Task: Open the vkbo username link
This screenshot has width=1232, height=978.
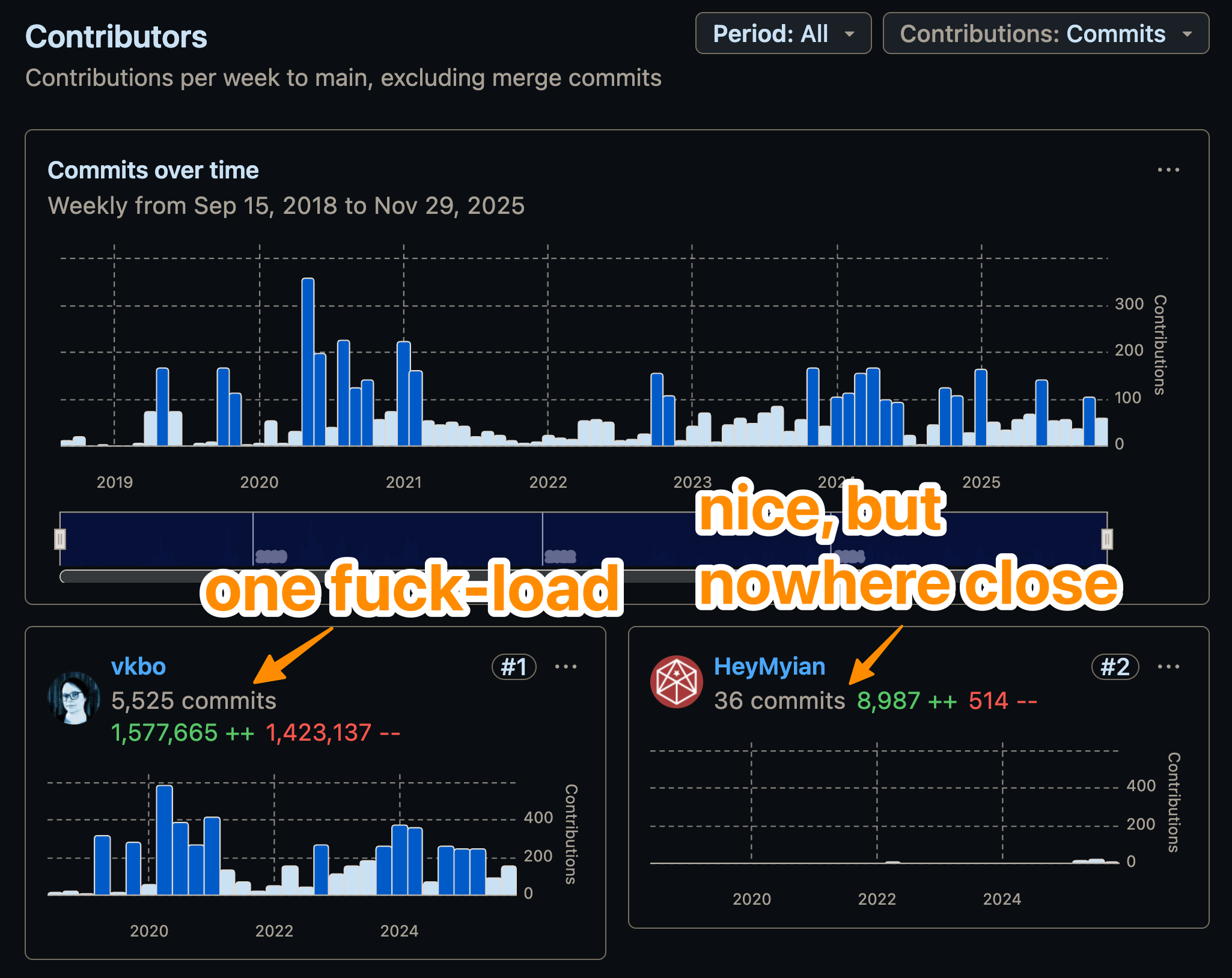Action: pos(138,667)
